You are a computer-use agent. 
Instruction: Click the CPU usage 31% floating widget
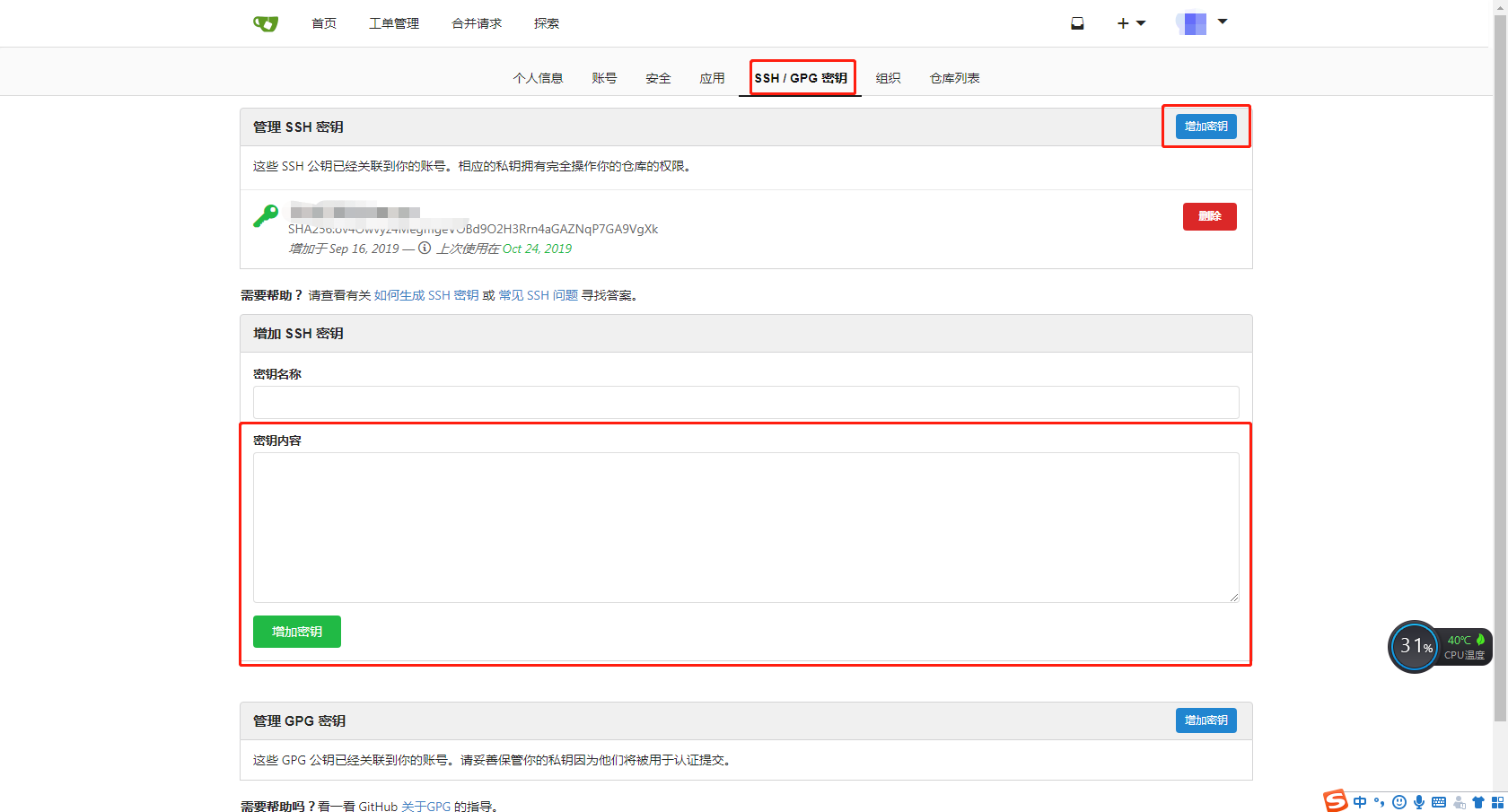pos(1415,646)
